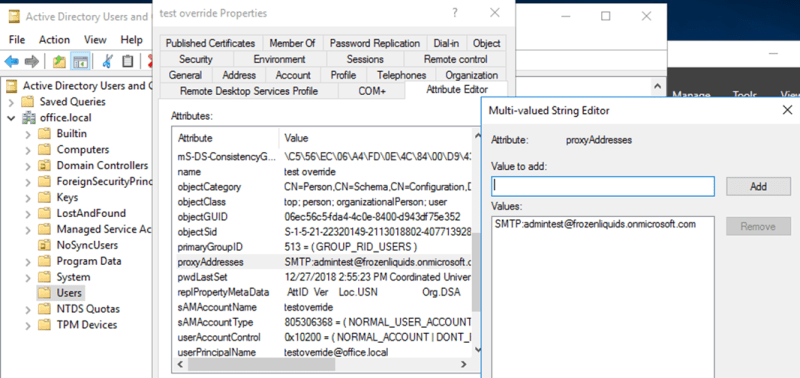This screenshot has width=800, height=378.
Task: Click the Saved Queries folder icon
Action: click(28, 102)
